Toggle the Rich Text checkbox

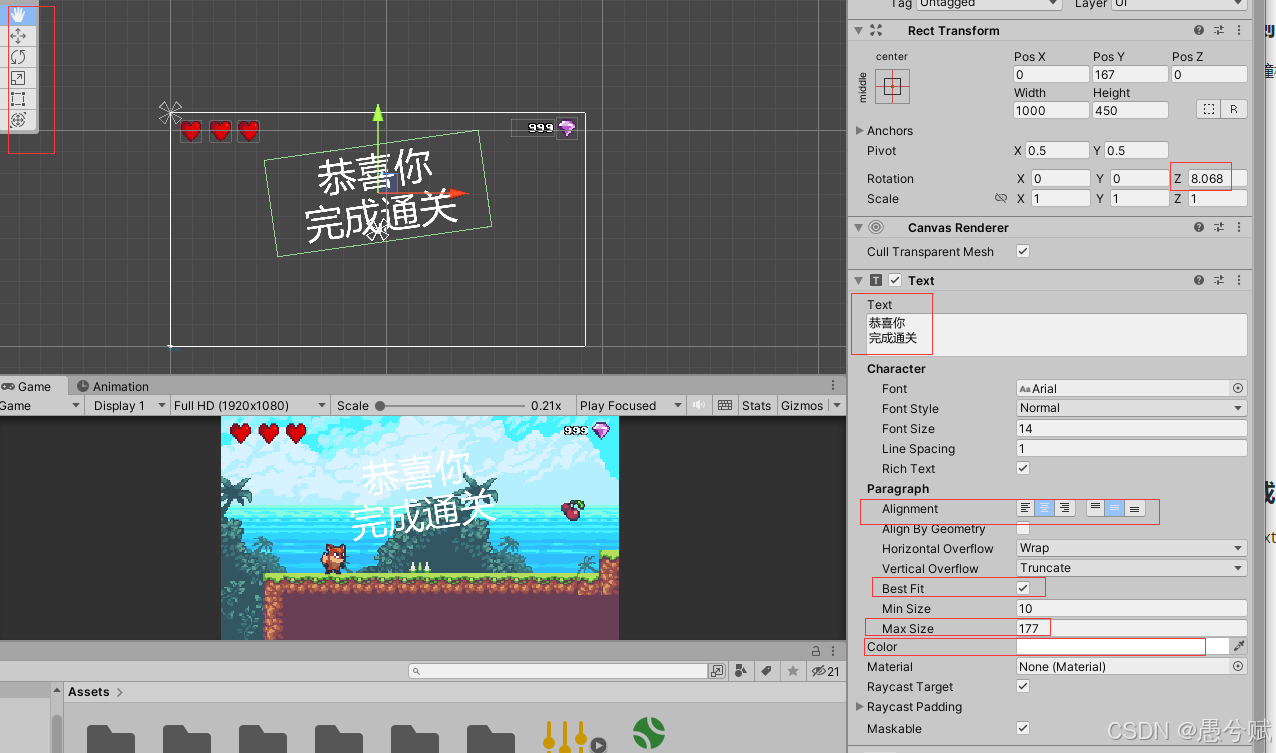1023,468
